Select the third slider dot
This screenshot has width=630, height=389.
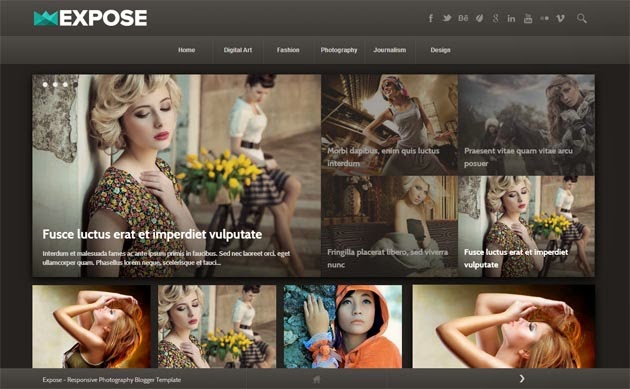tap(65, 84)
